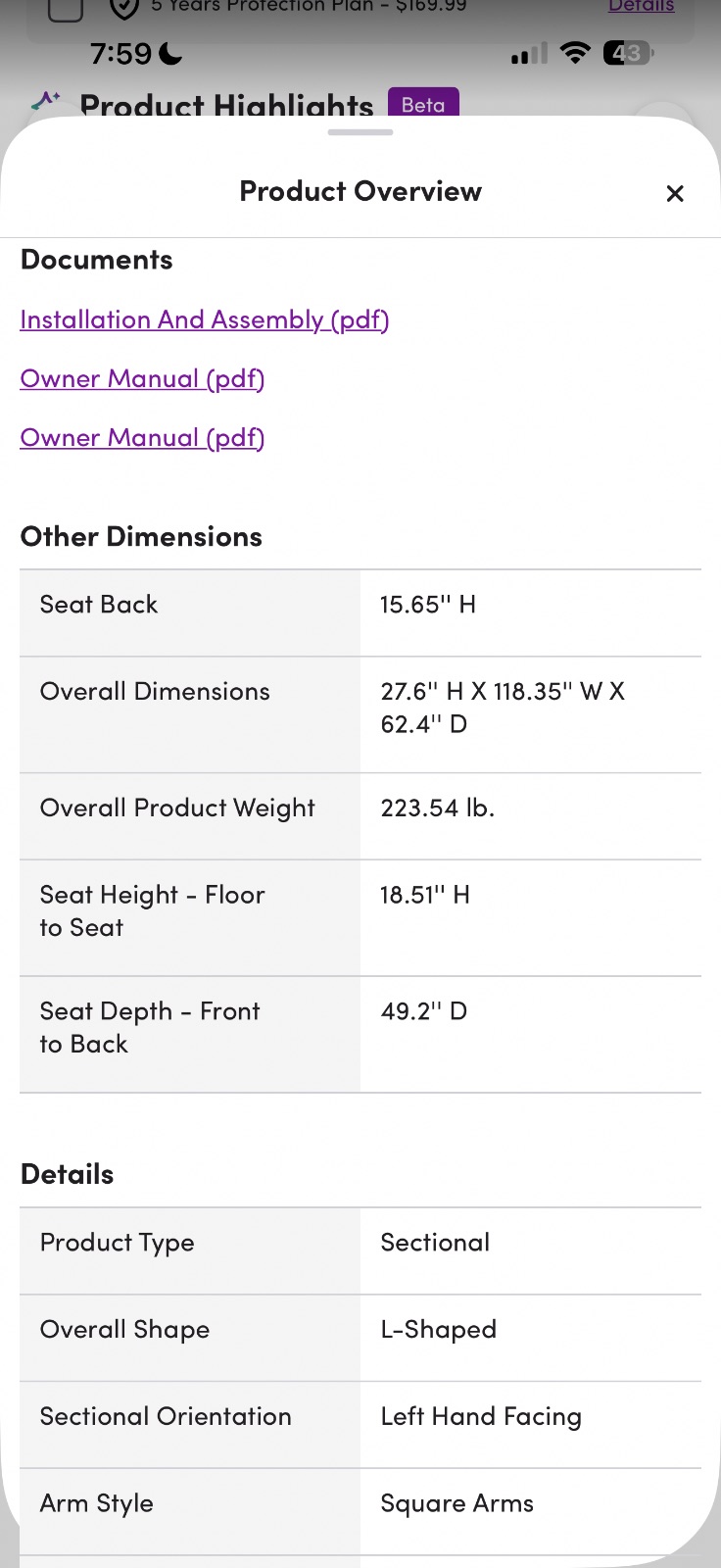Tap the Seat Back height value

[428, 605]
